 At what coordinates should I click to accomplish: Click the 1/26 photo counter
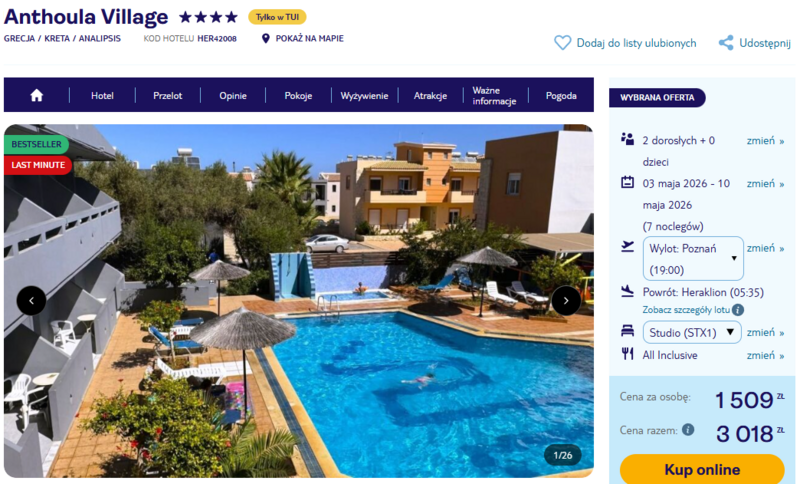coord(562,455)
